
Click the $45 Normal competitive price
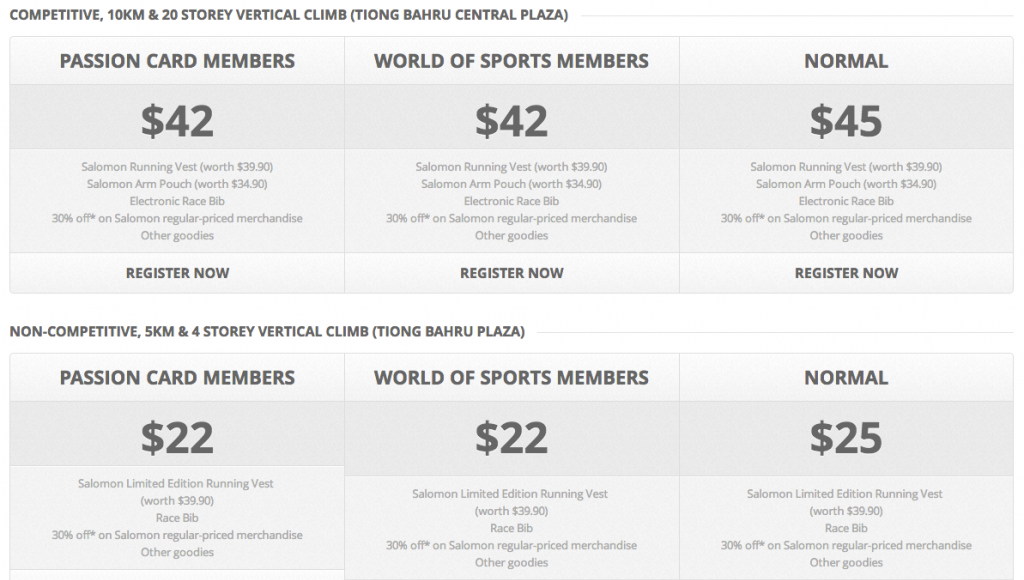point(846,121)
